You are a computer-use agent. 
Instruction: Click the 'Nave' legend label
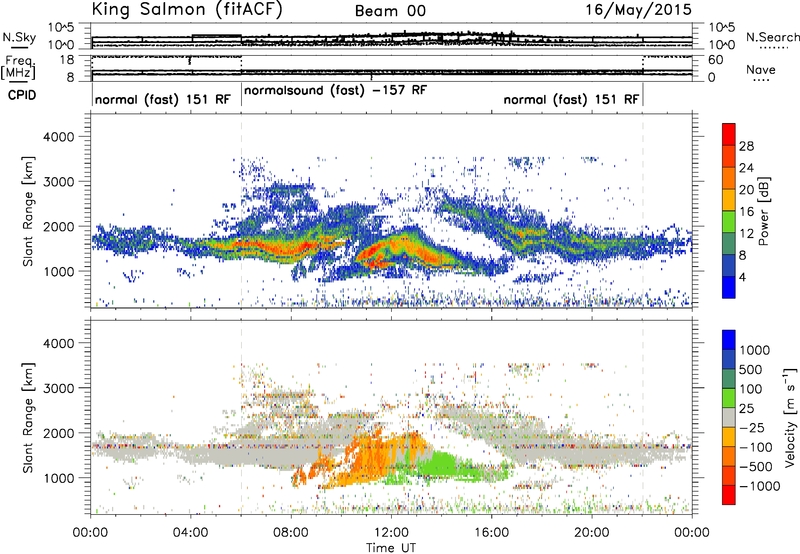tap(760, 69)
